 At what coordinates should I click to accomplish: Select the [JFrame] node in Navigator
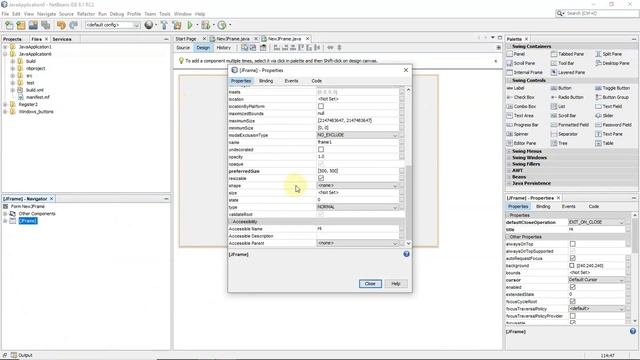point(28,221)
